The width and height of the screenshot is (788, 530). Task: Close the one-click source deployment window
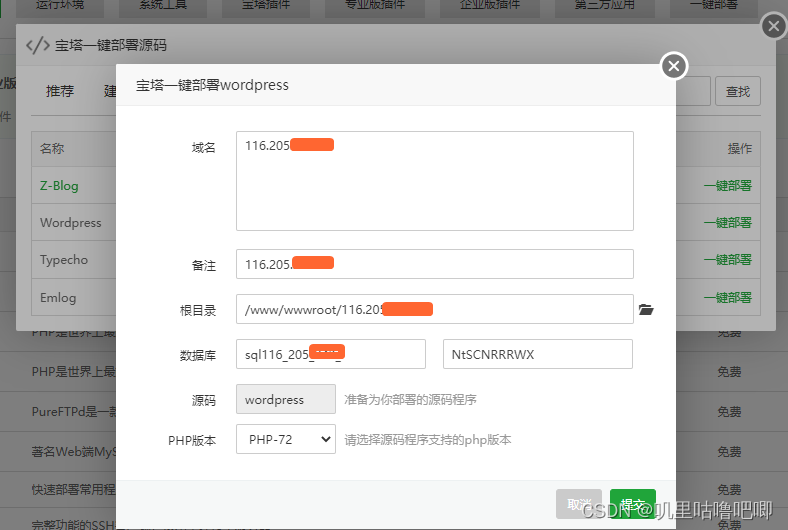point(774,26)
